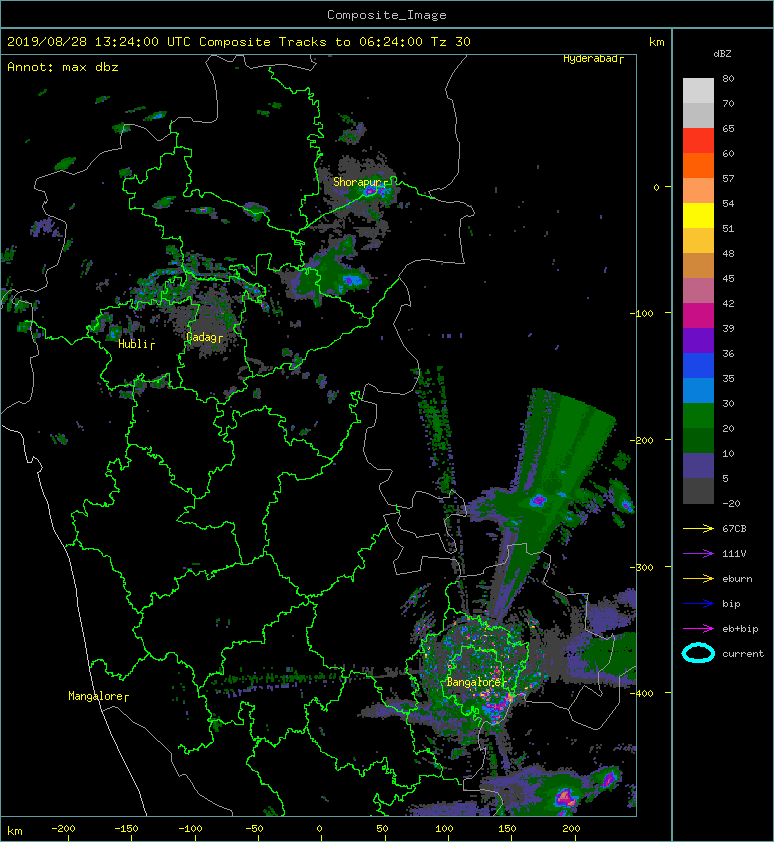This screenshot has height=842, width=774.
Task: Click the 'km' unit label at top right
Action: point(656,42)
